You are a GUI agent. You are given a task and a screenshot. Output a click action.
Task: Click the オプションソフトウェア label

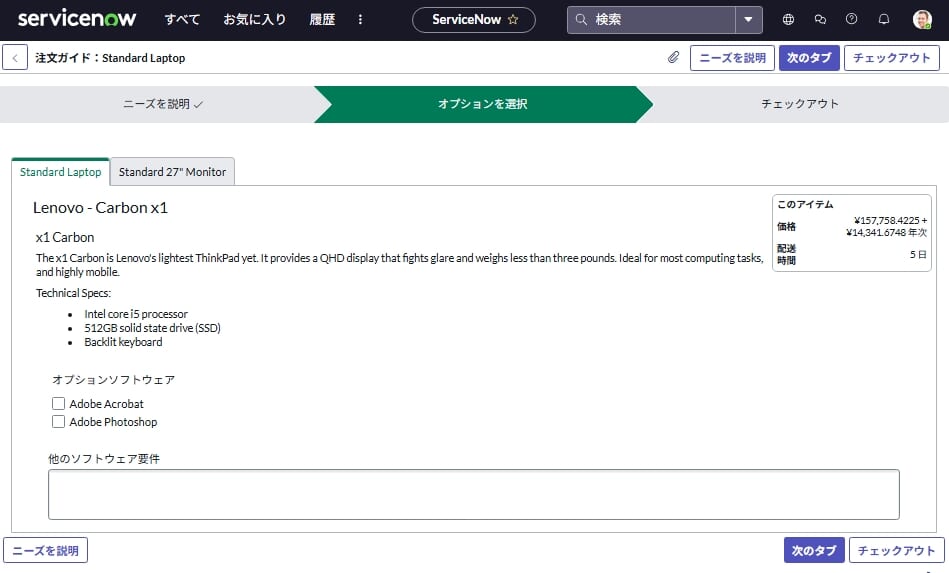point(114,380)
